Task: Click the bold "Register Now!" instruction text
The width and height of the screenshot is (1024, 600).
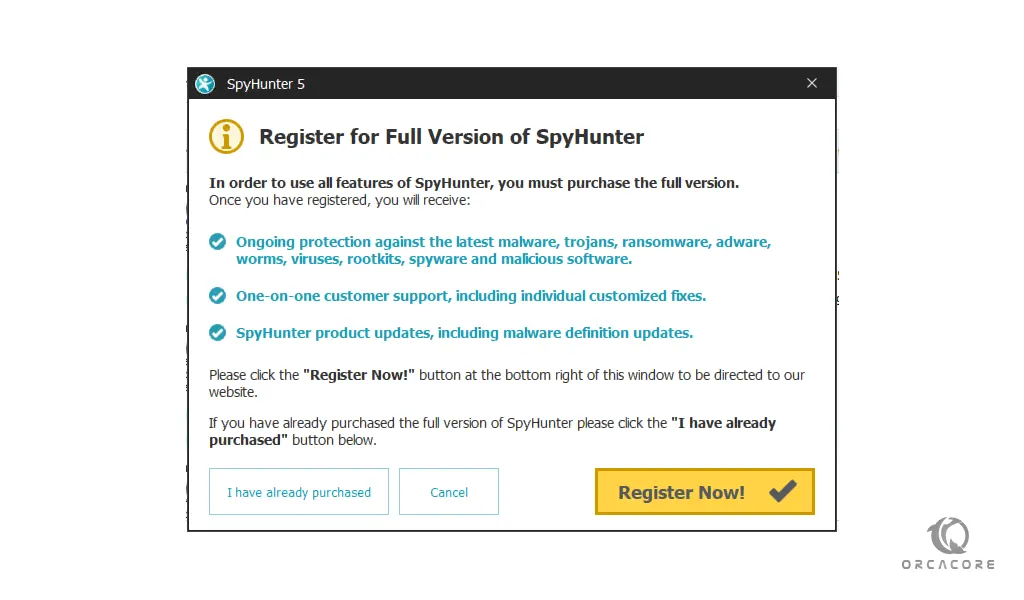Action: (x=359, y=375)
